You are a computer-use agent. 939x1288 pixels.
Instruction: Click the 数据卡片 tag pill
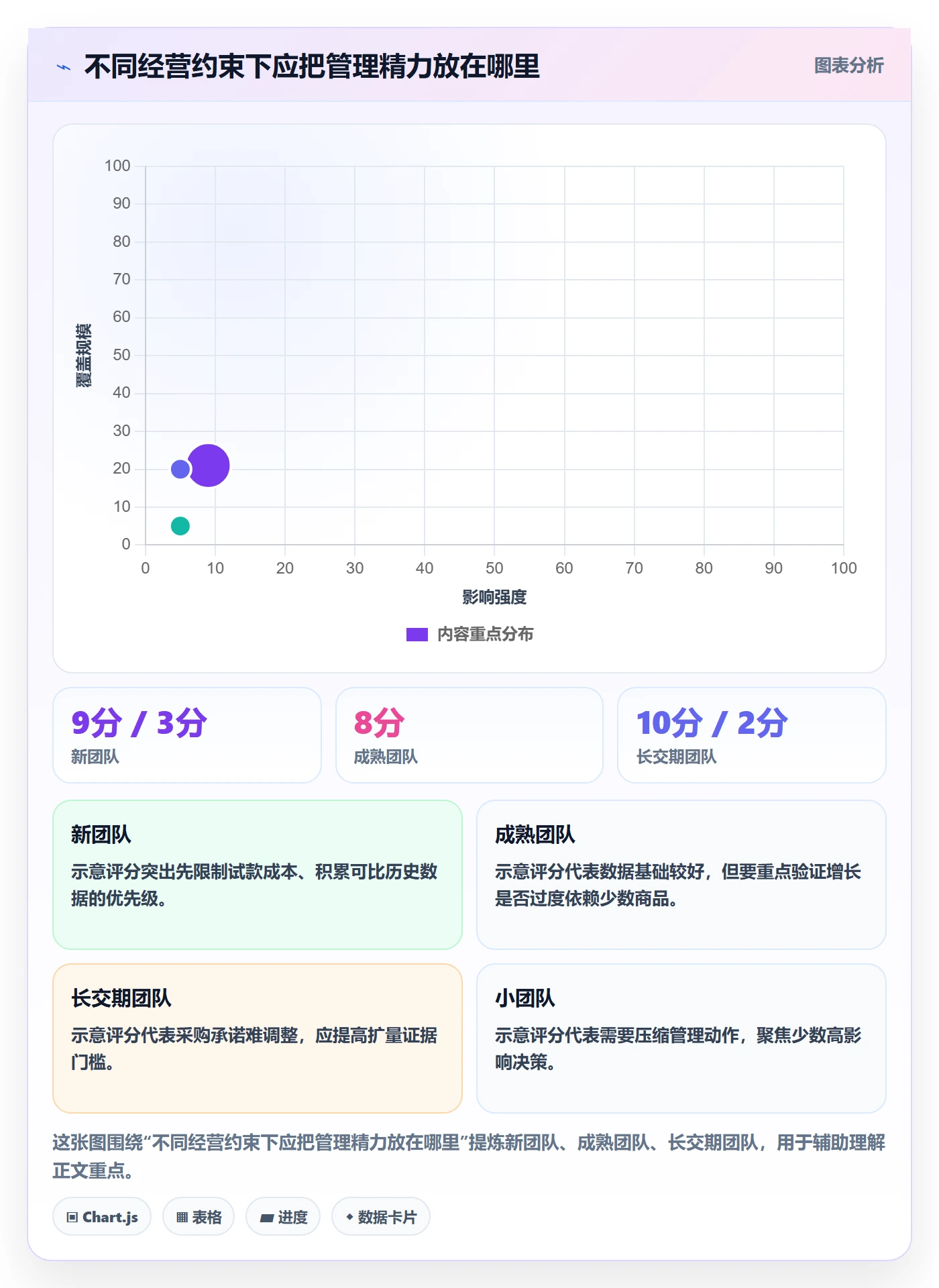pyautogui.click(x=381, y=1217)
